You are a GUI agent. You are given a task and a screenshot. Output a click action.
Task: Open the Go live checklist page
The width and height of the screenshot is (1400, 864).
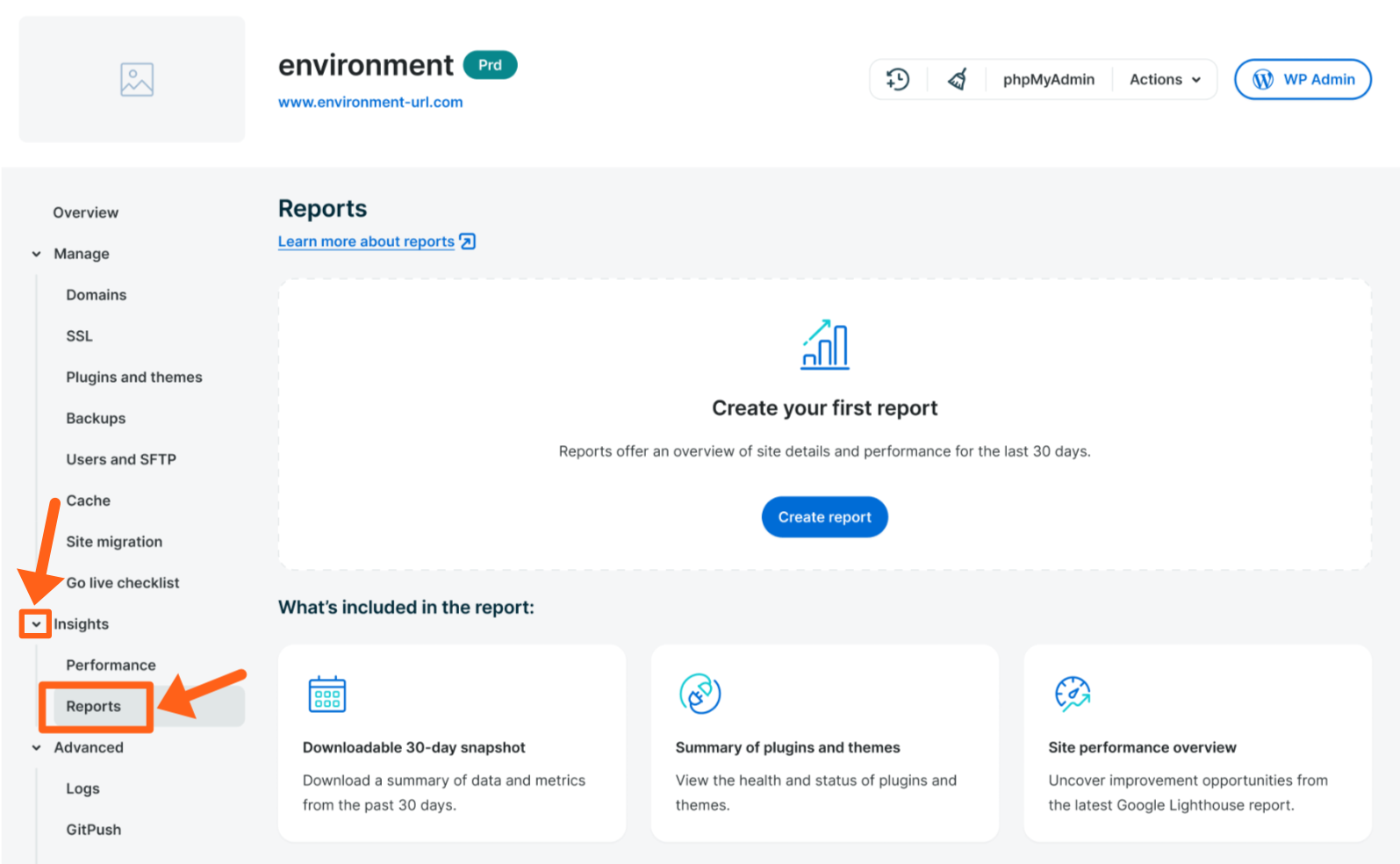[123, 583]
